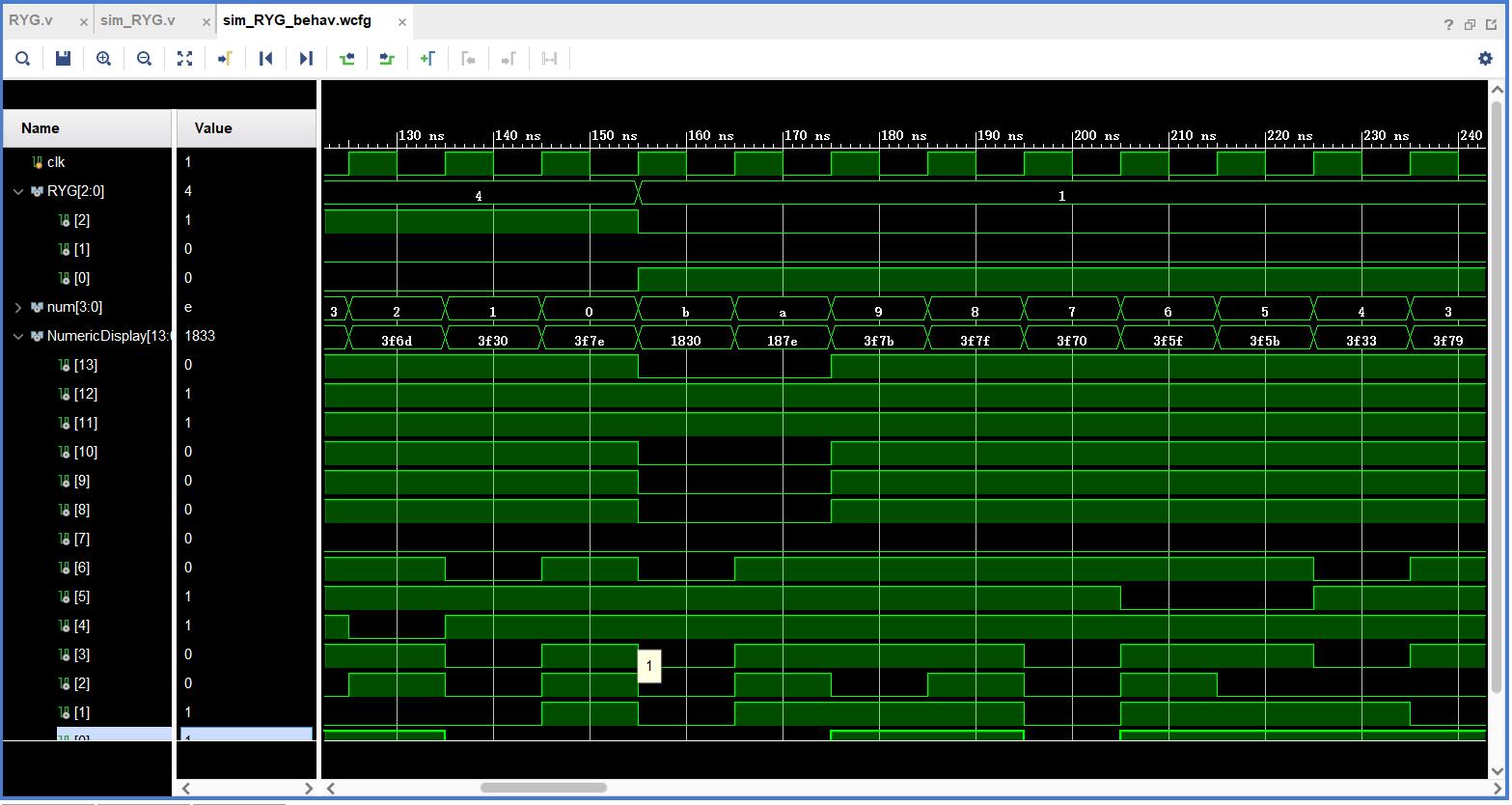Image resolution: width=1512 pixels, height=805 pixels.
Task: Click the waveform horizontal scrollbar thumb
Action: [x=543, y=788]
